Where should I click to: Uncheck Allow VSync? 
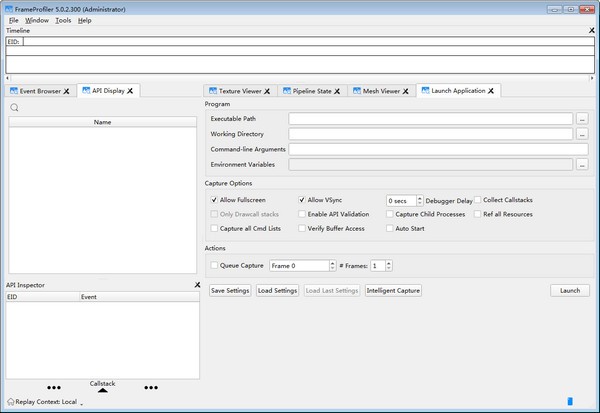(302, 200)
